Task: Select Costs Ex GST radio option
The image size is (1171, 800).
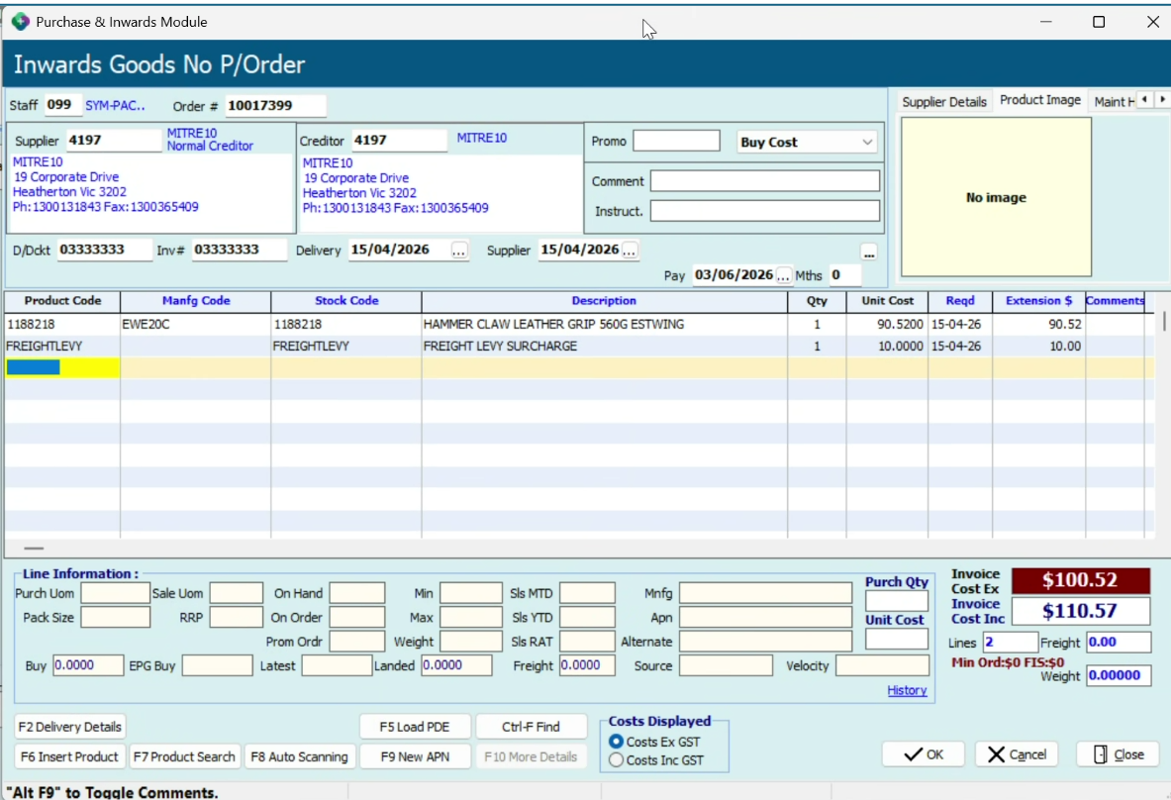Action: click(616, 742)
